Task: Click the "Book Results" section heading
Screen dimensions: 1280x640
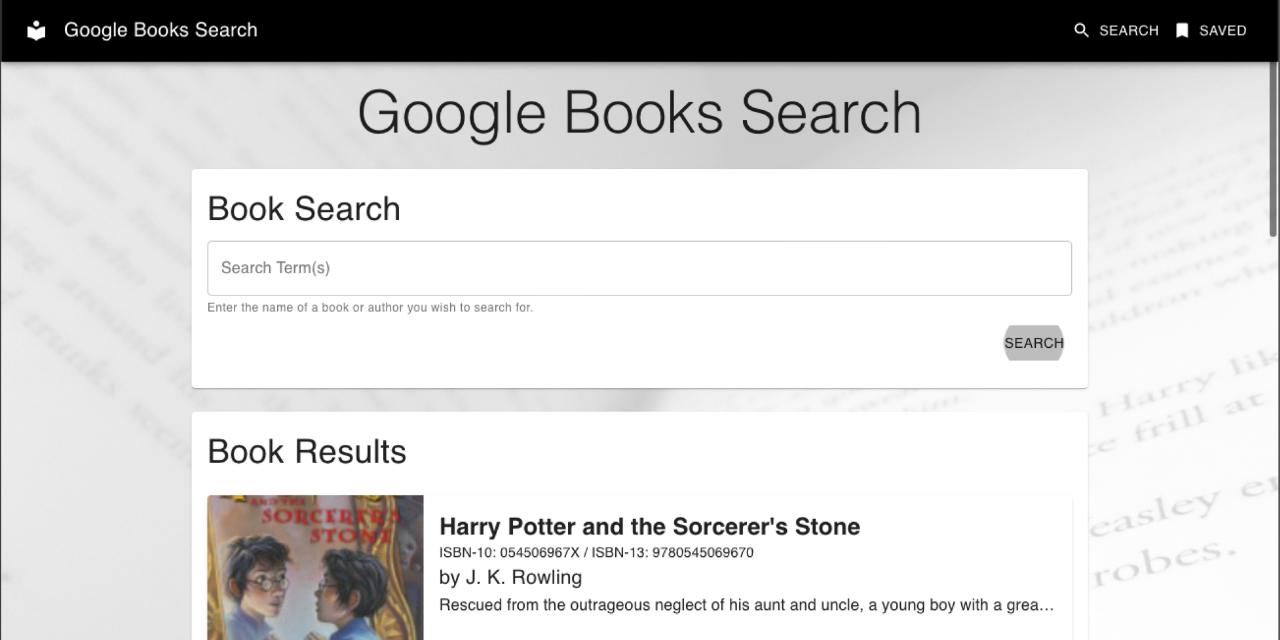Action: pos(307,452)
